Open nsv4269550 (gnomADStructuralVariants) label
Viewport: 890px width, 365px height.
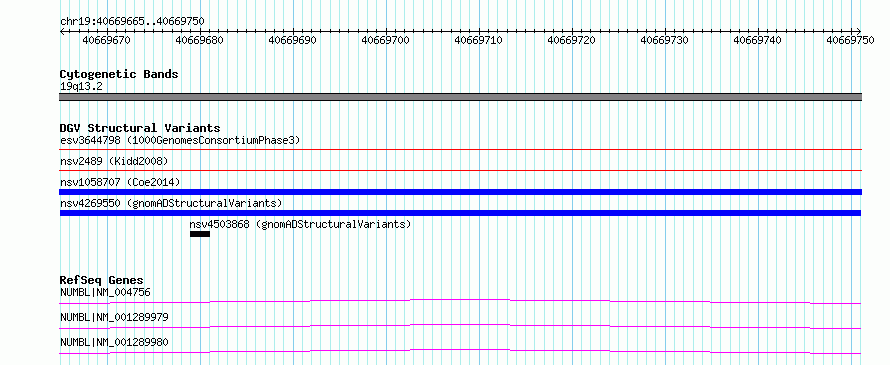point(171,203)
